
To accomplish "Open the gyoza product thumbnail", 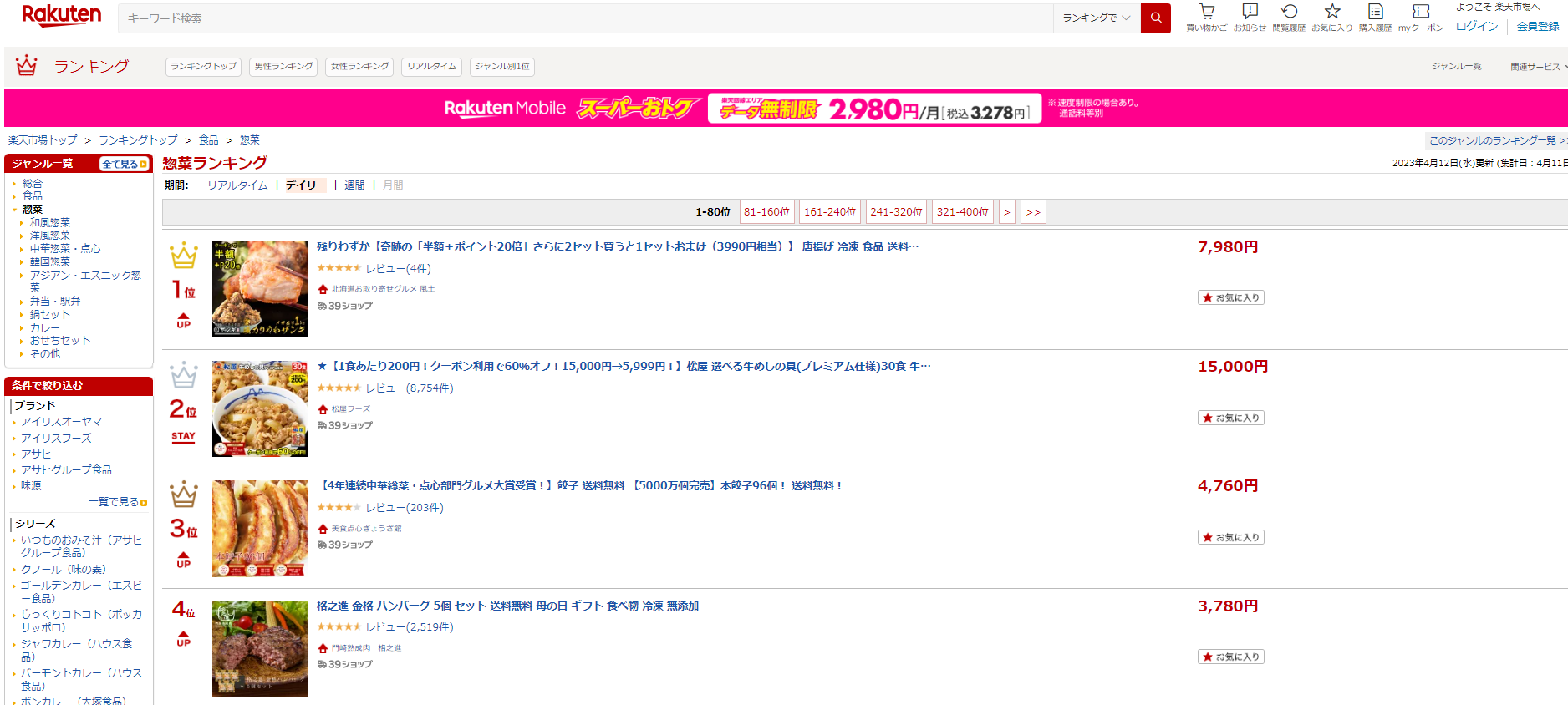I will point(260,528).
